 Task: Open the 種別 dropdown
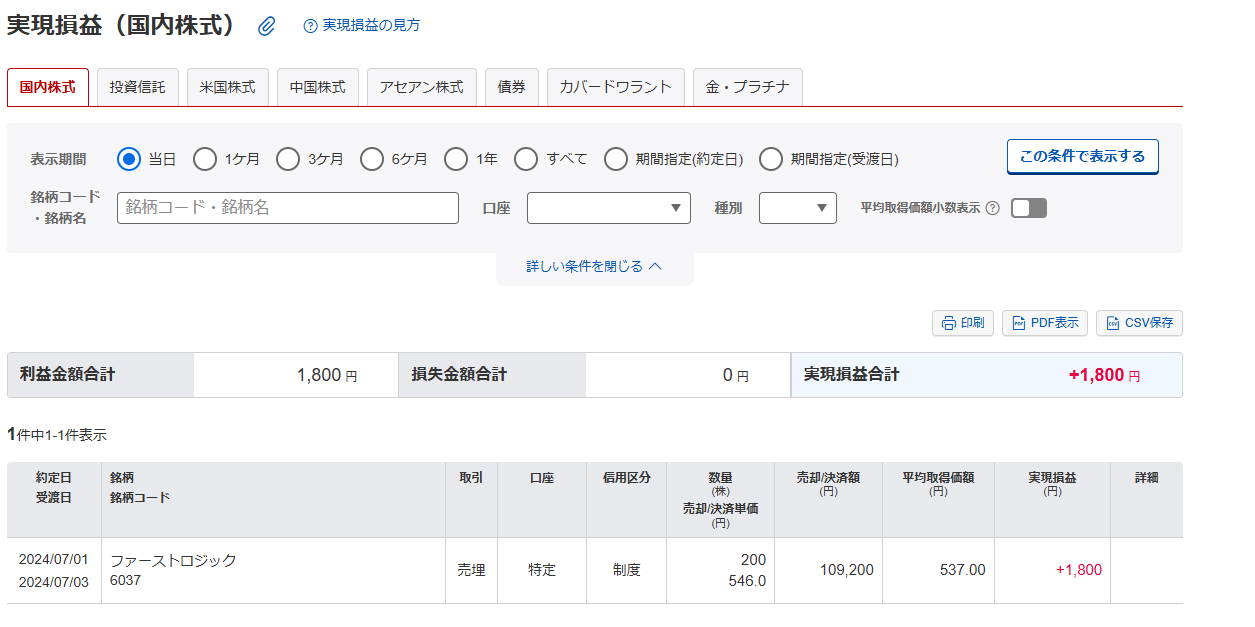[x=797, y=208]
